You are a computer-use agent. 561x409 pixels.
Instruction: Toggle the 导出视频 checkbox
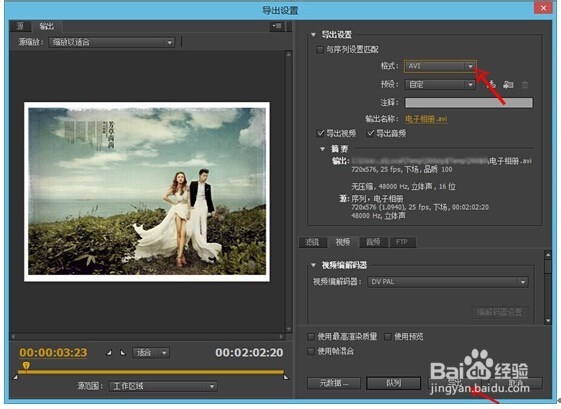320,133
